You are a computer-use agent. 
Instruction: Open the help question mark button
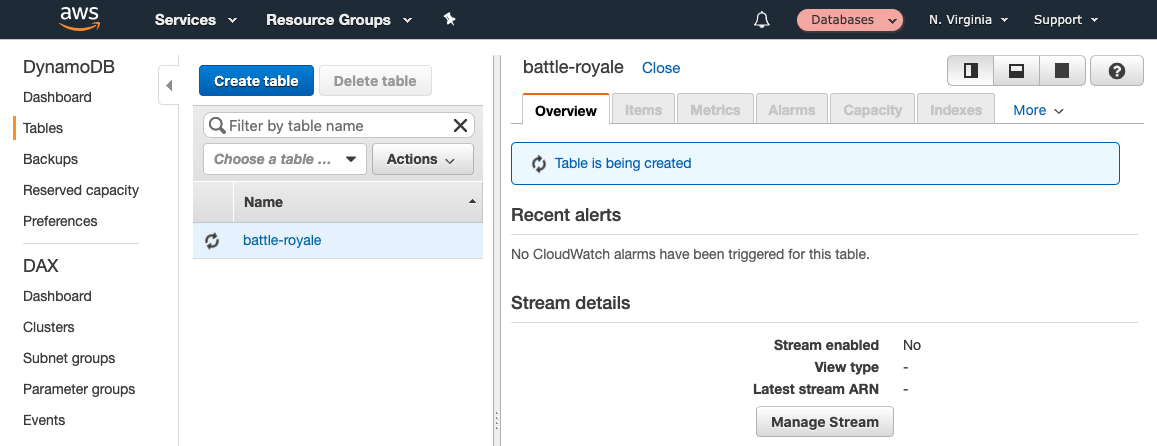pyautogui.click(x=1116, y=71)
